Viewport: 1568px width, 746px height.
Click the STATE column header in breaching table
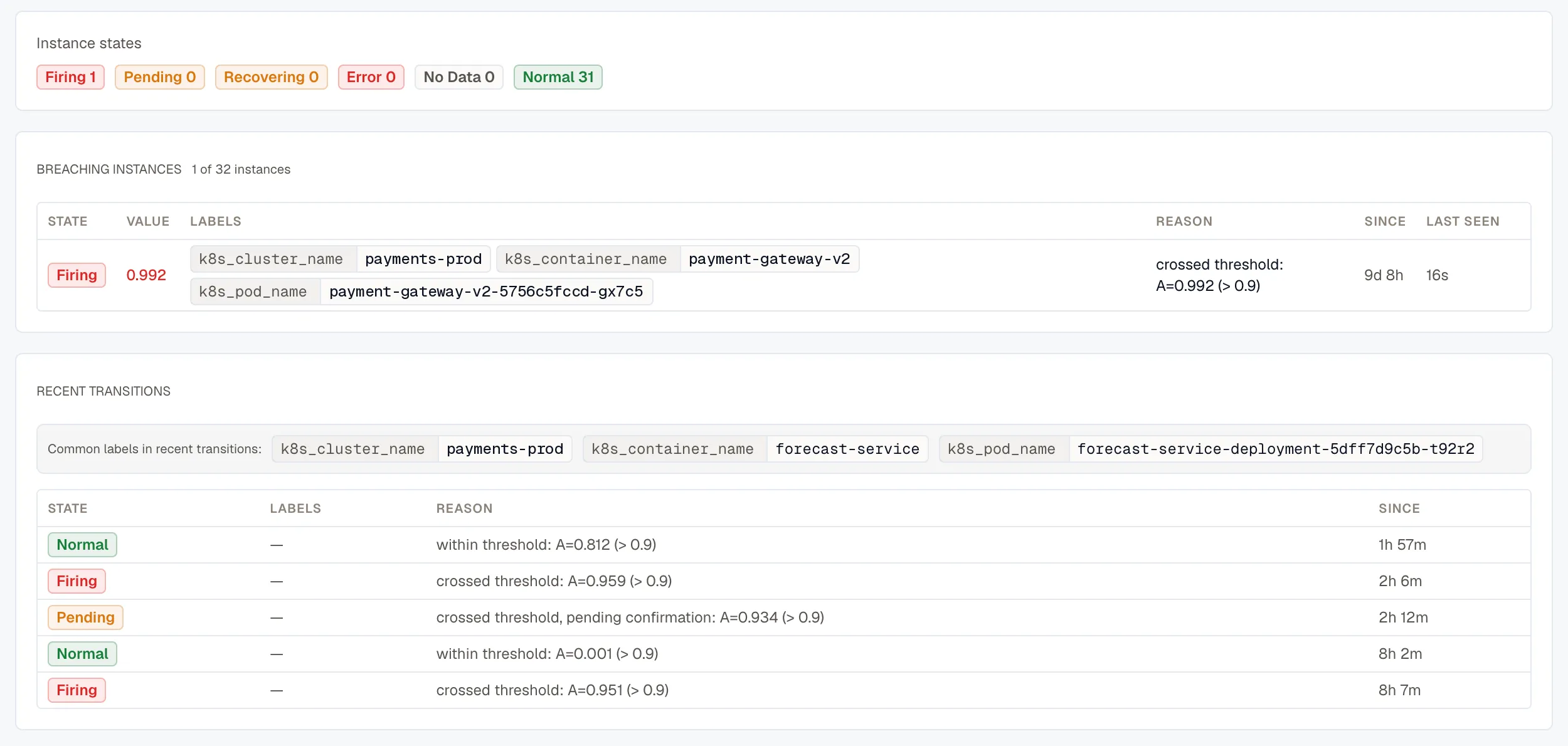[x=68, y=221]
